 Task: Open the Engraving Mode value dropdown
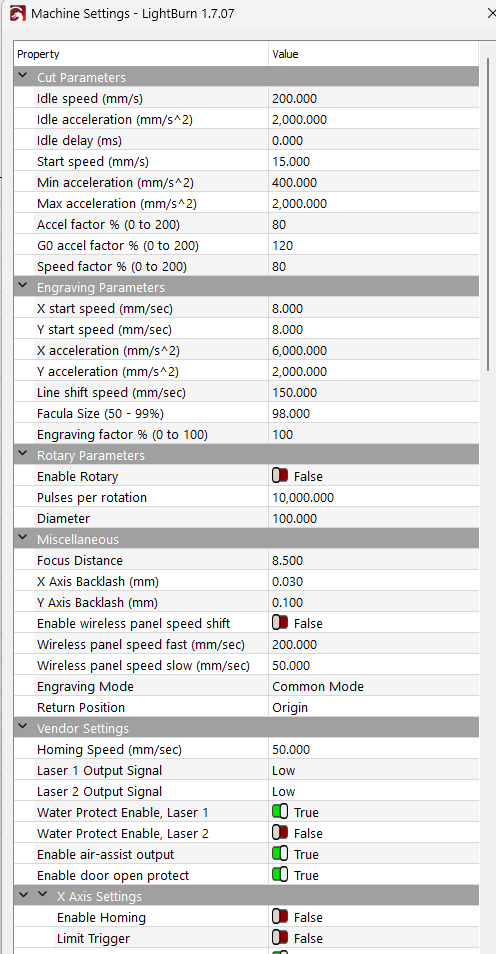[x=374, y=686]
